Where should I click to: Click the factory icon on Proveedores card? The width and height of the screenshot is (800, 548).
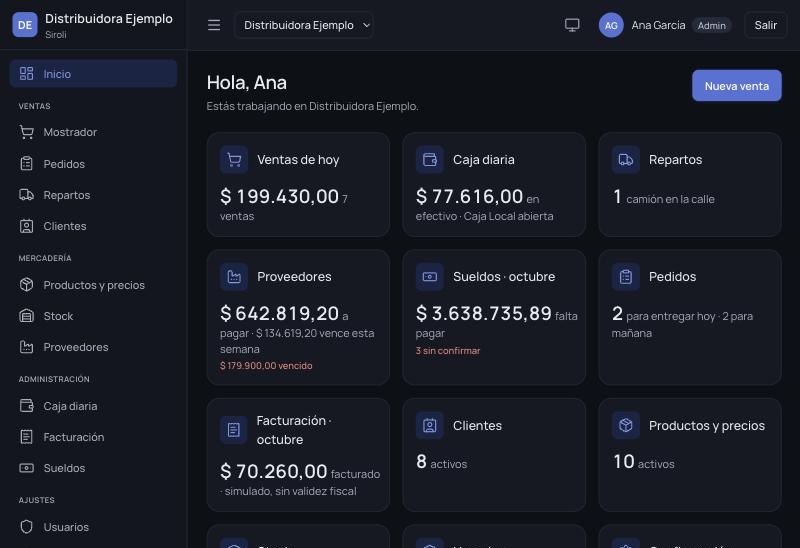pyautogui.click(x=234, y=277)
